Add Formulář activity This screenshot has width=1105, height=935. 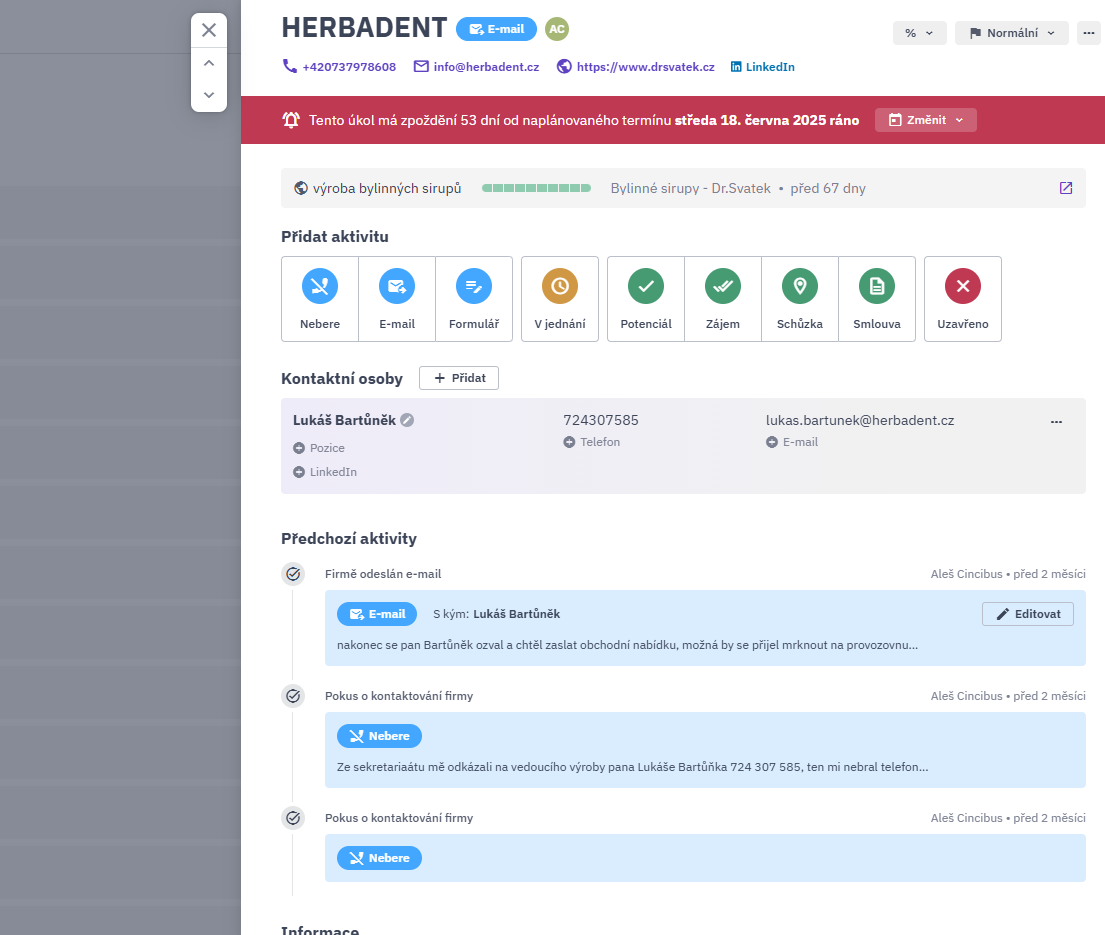[x=474, y=299]
